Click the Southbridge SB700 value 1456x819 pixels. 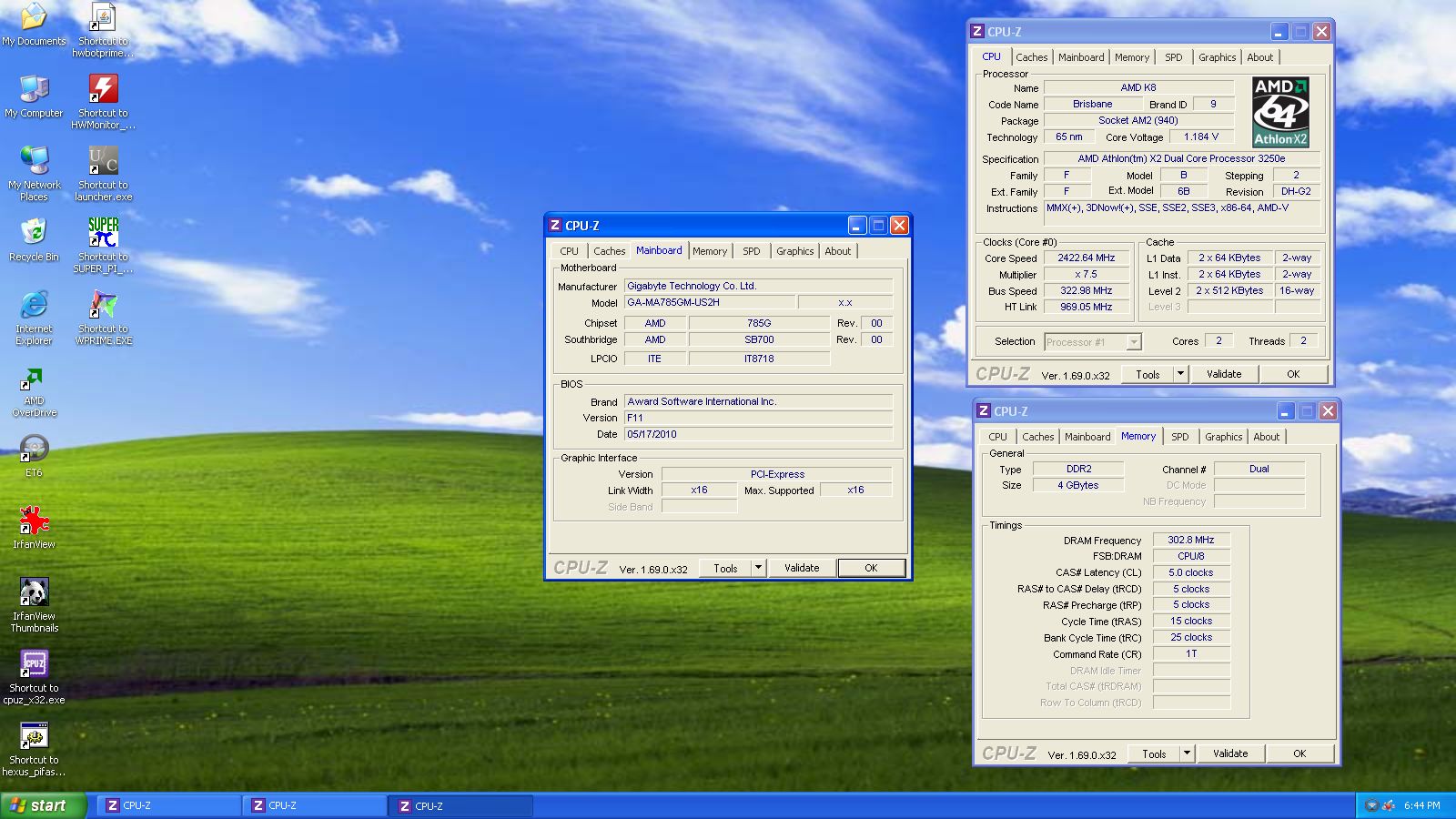759,339
